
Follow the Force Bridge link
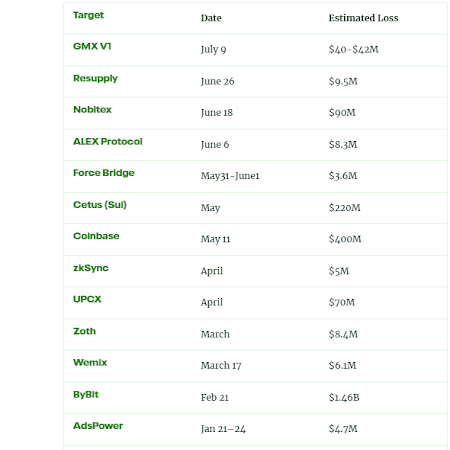click(x=104, y=173)
